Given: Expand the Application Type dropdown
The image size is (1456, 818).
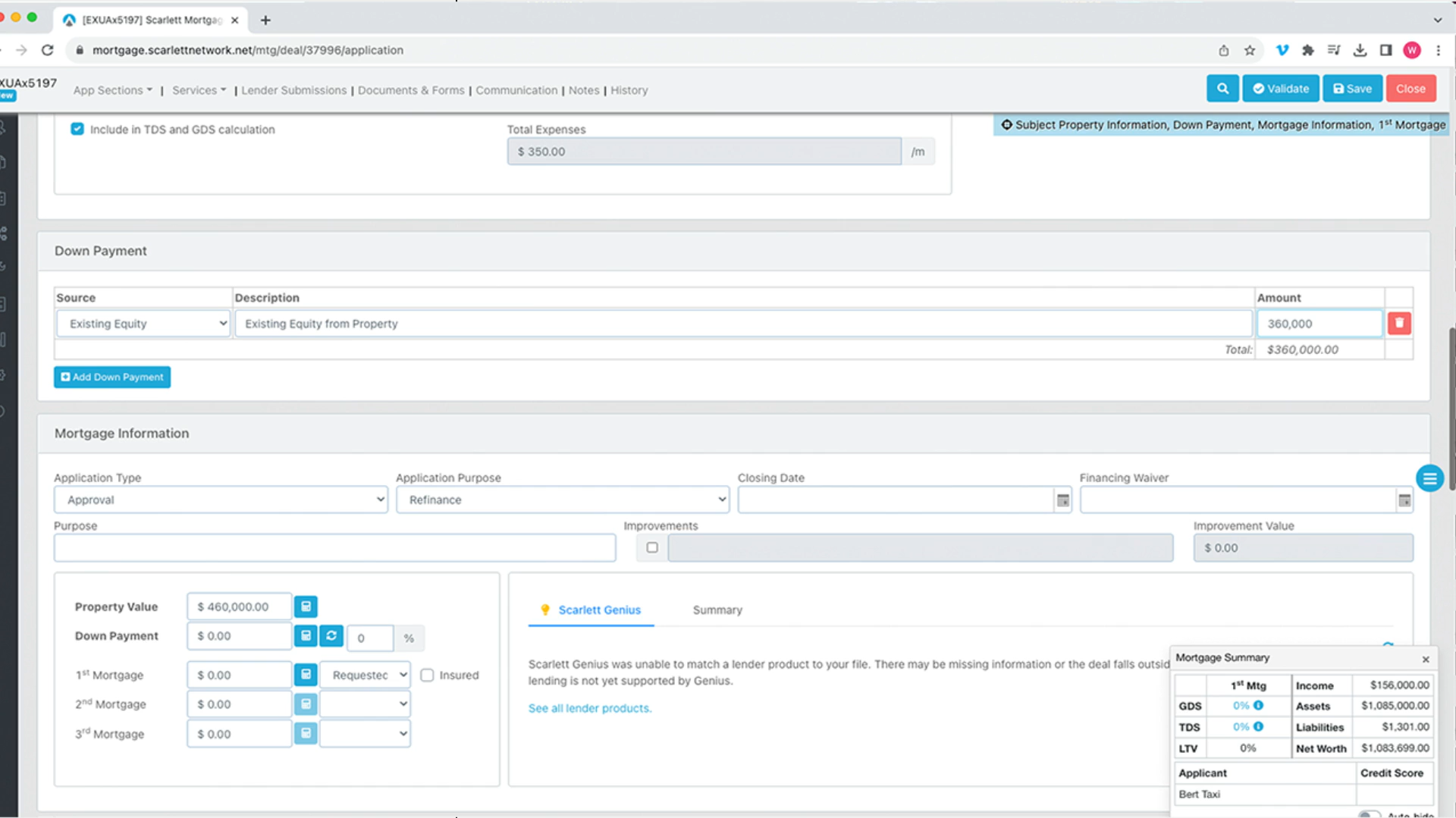Looking at the screenshot, I should point(221,500).
